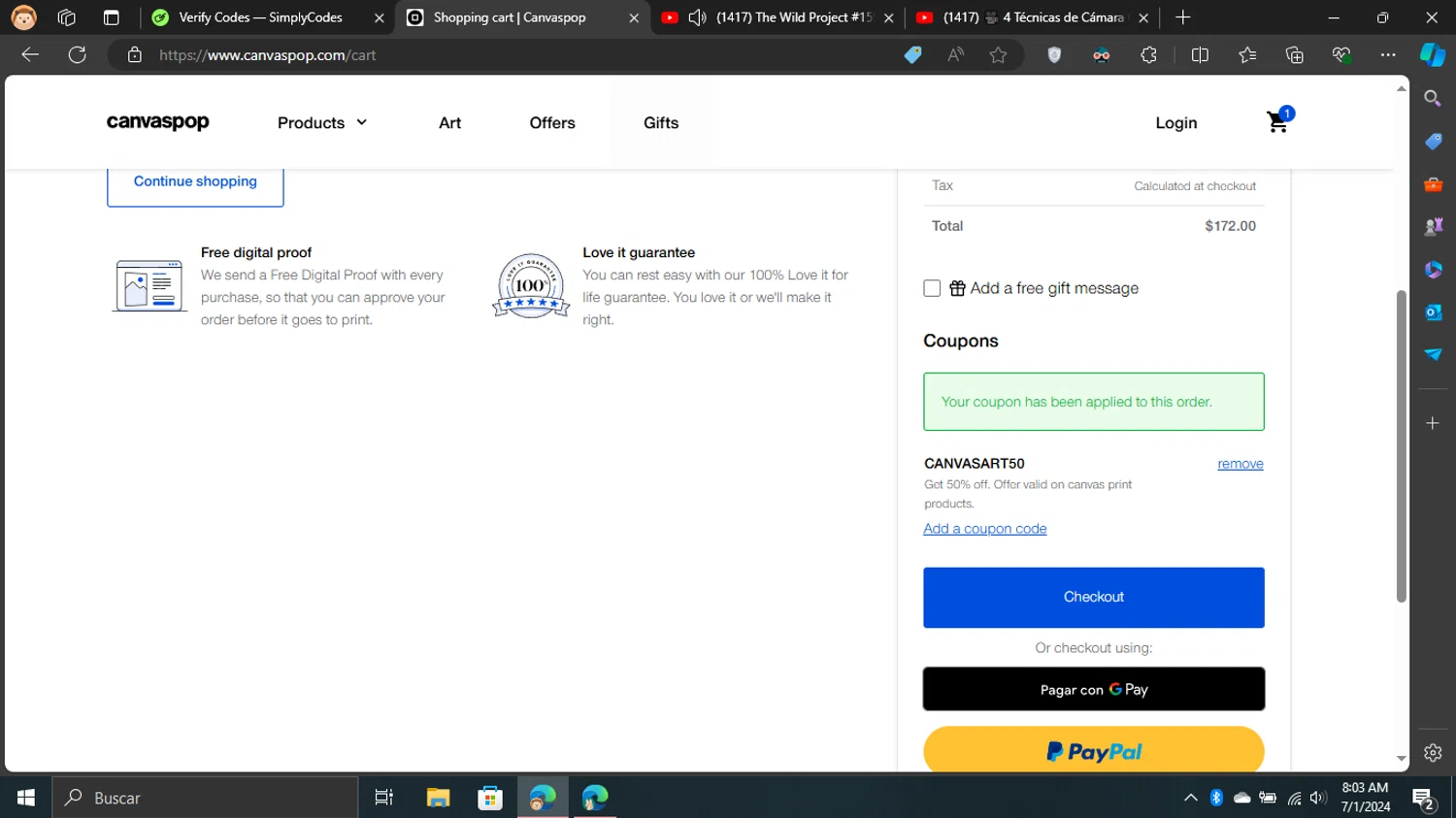Screen dimensions: 1456x818
Task: Click the browser back arrow
Action: point(30,55)
